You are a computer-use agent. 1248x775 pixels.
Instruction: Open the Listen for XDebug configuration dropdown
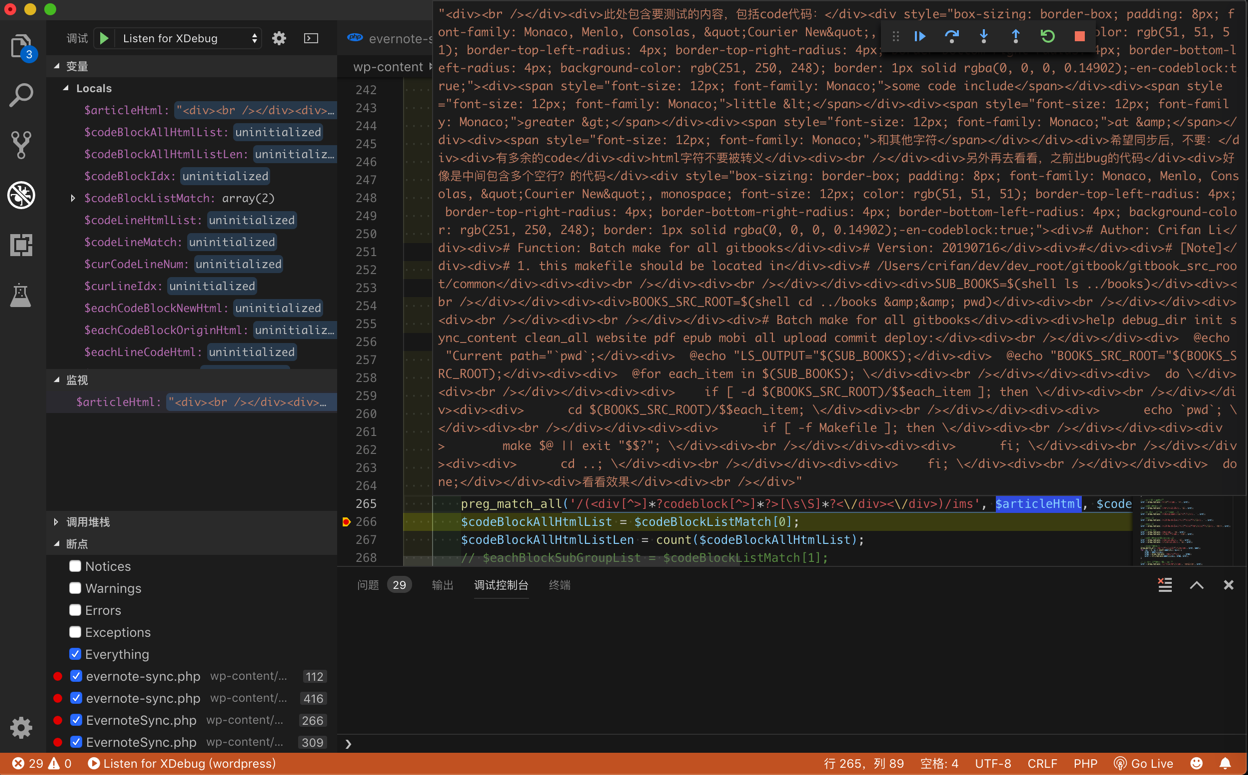pos(189,38)
